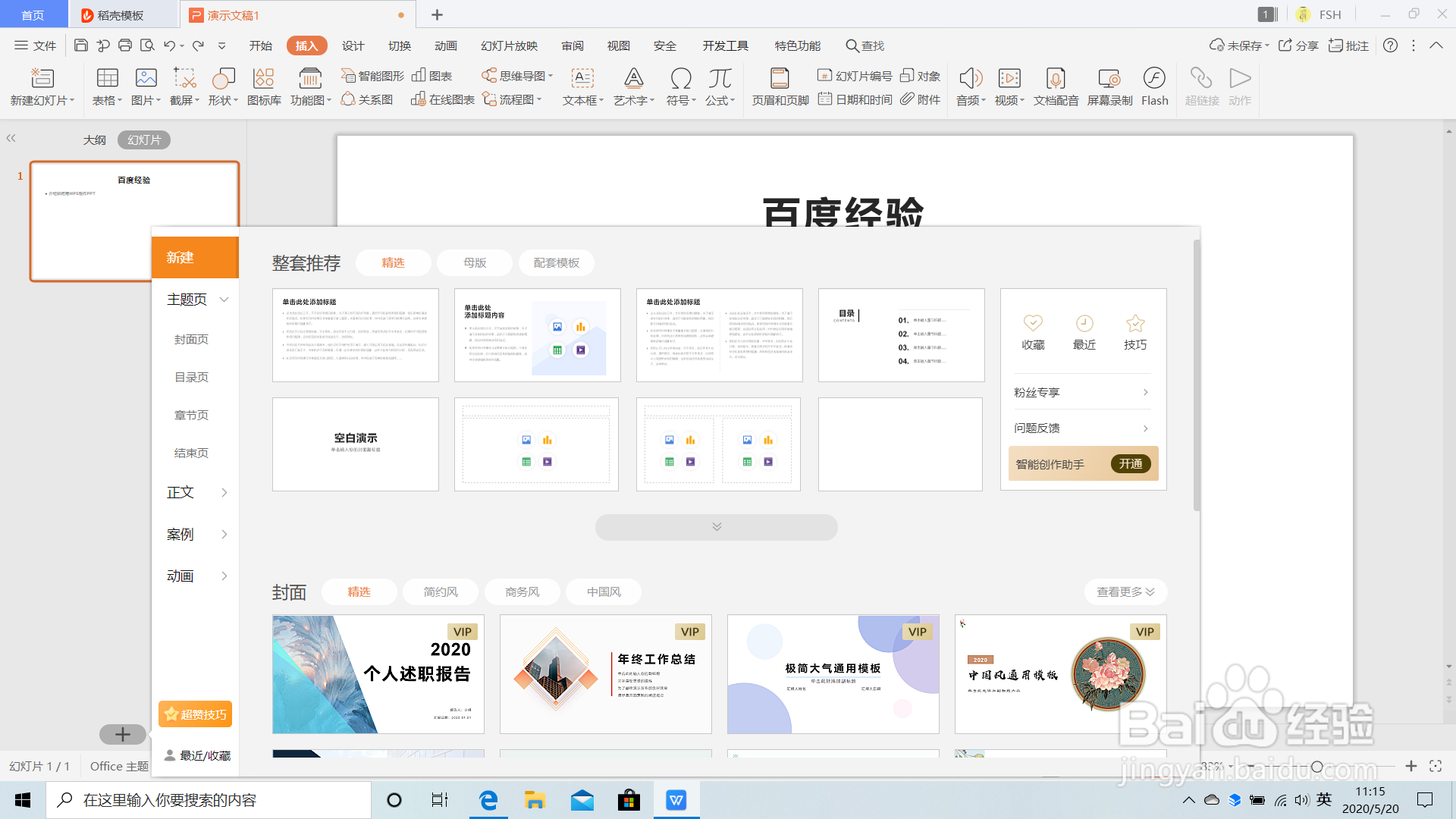
Task: Click the 开通 button for smart assistant
Action: pyautogui.click(x=1131, y=463)
